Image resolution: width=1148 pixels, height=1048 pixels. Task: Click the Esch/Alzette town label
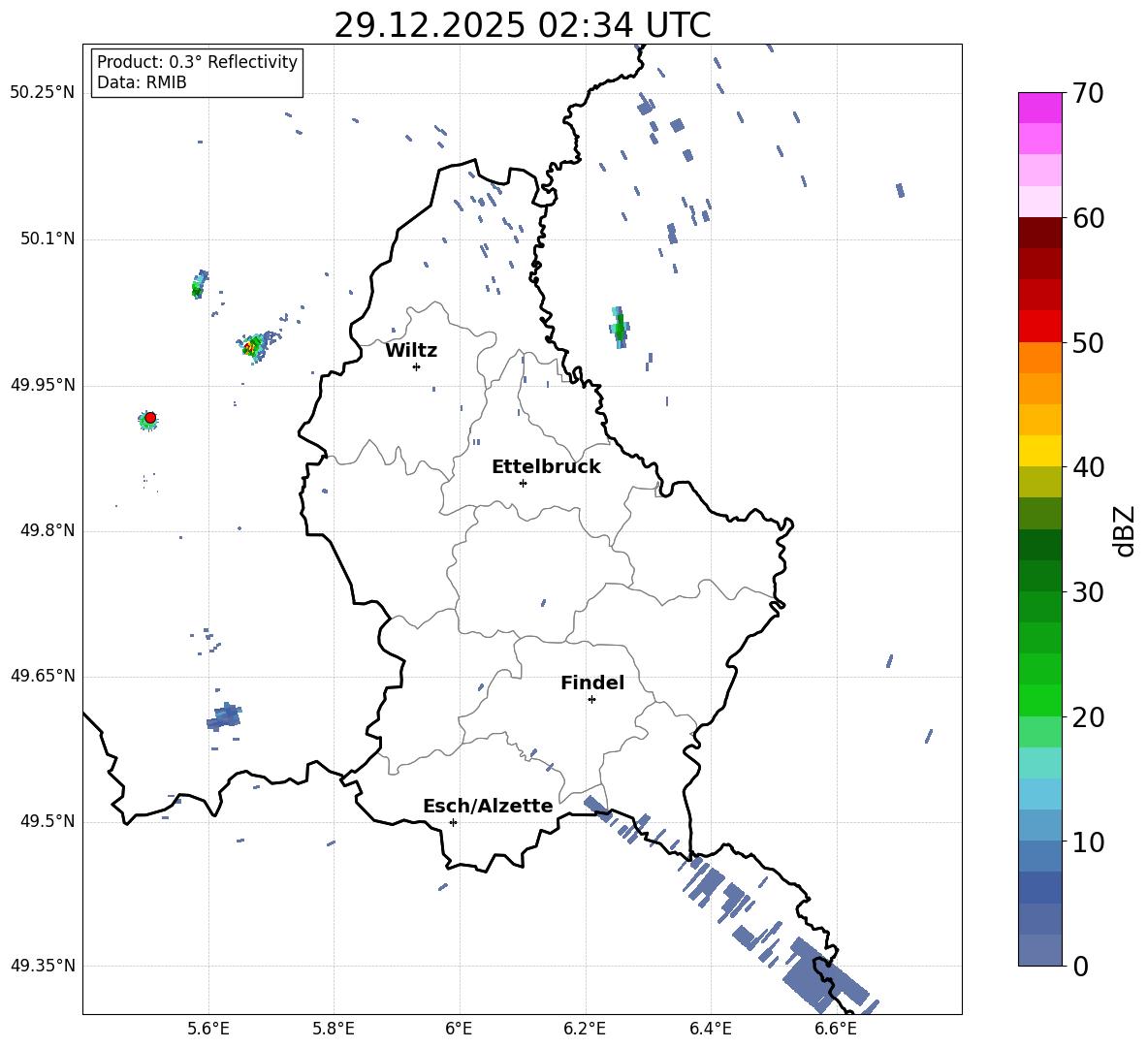coord(488,807)
